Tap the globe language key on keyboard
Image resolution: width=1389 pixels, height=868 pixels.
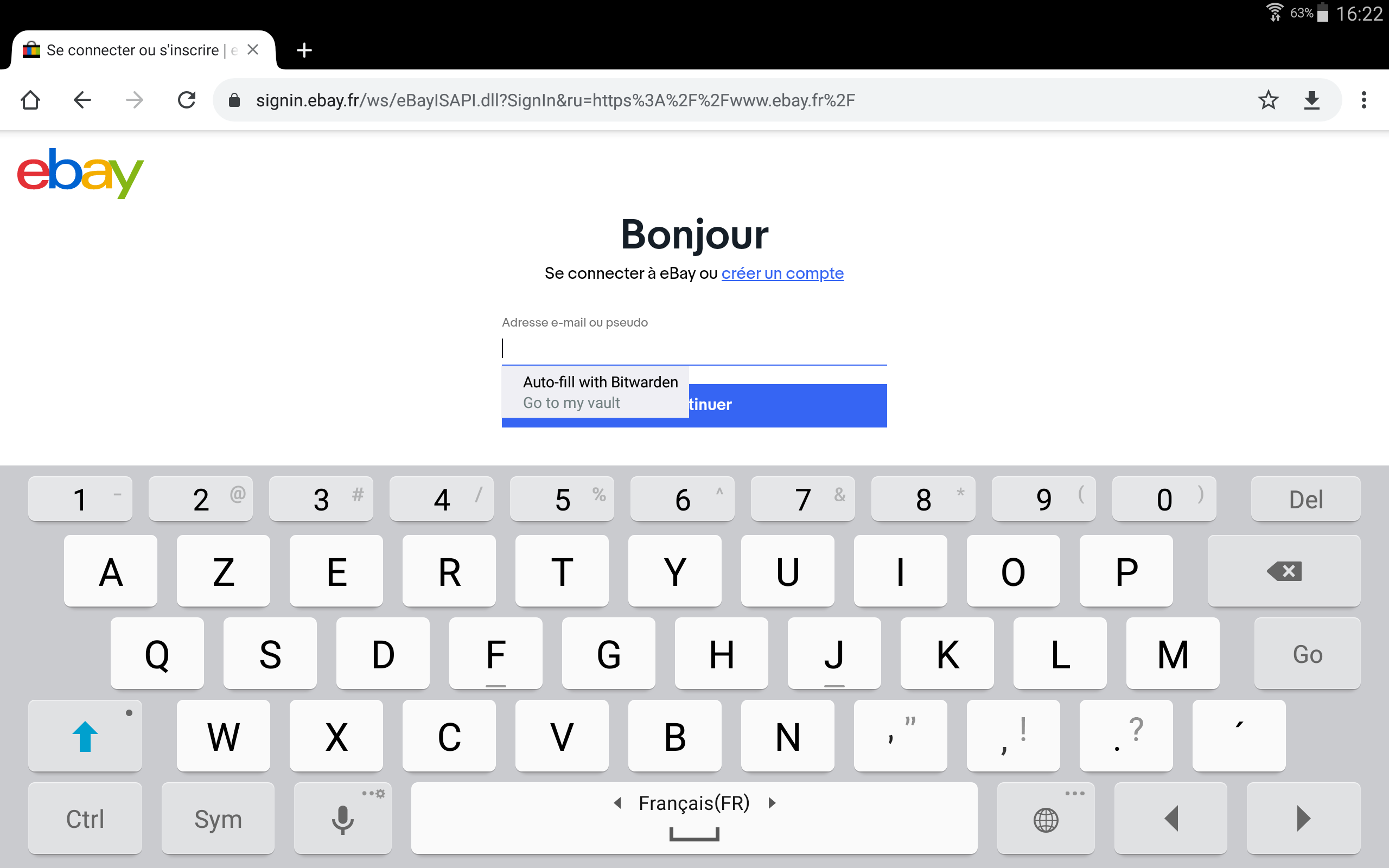[x=1046, y=818]
